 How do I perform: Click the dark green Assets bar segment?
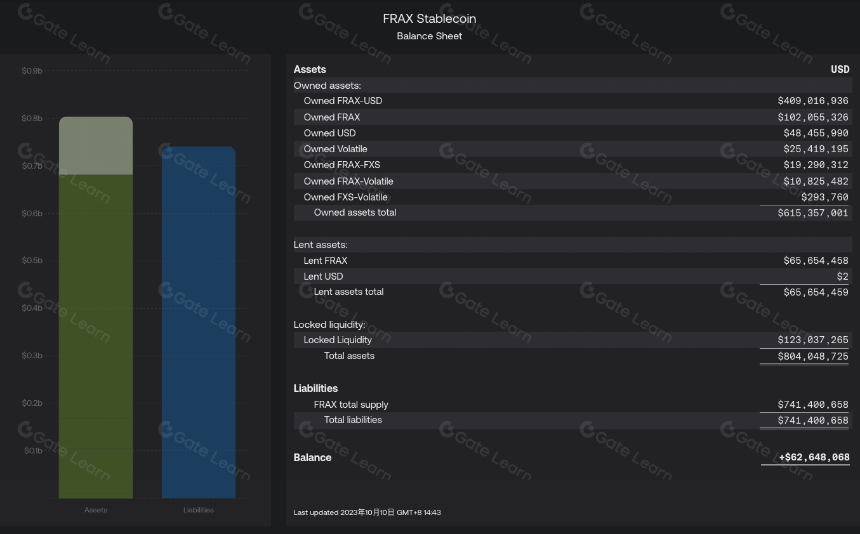96,337
